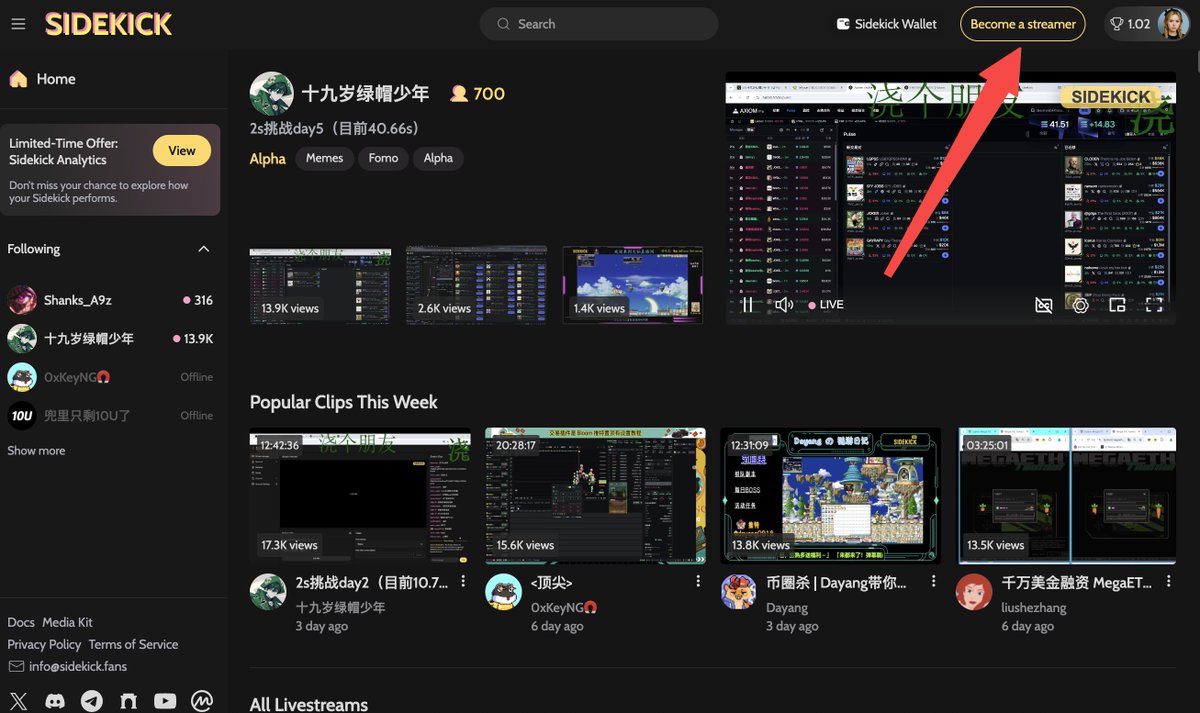
Task: Open the Terms of Service link
Action: [x=133, y=644]
